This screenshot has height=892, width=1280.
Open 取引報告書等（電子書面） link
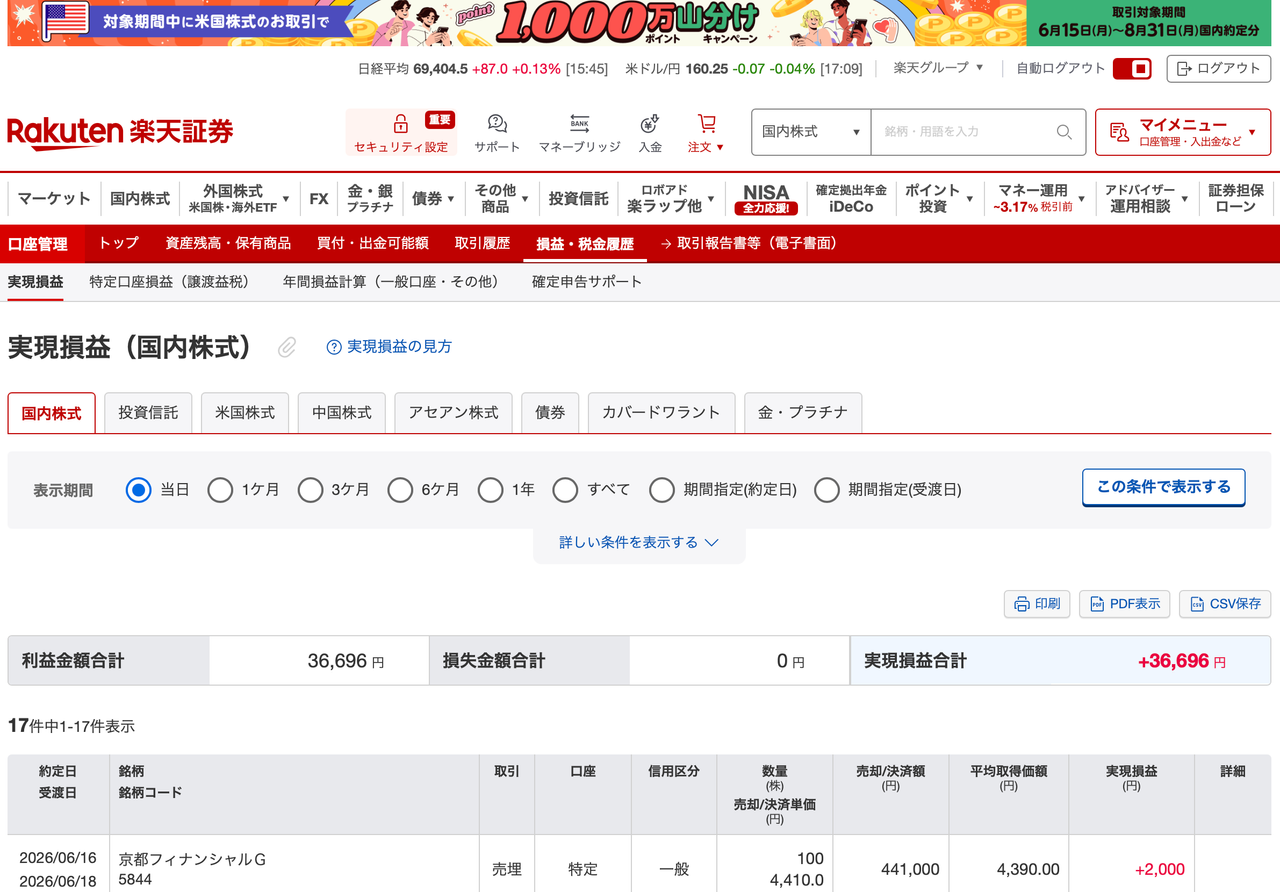click(x=749, y=243)
